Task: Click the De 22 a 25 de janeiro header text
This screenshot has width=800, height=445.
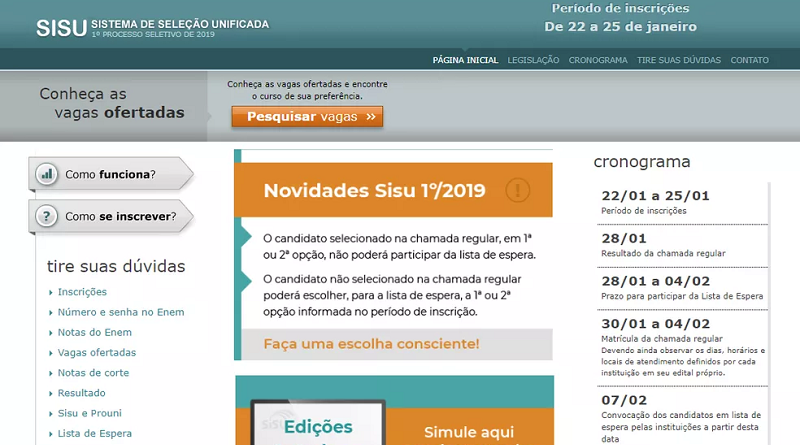Action: click(x=620, y=27)
